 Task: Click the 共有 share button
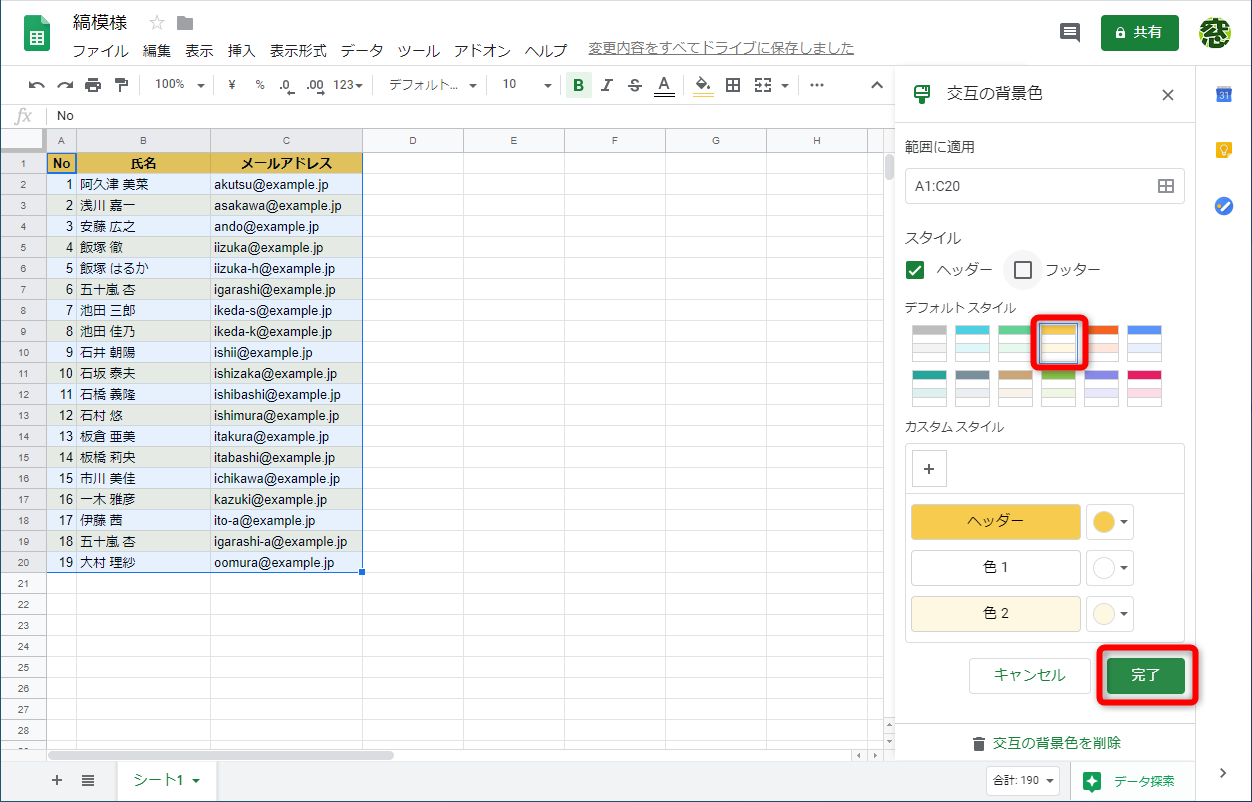tap(1139, 33)
